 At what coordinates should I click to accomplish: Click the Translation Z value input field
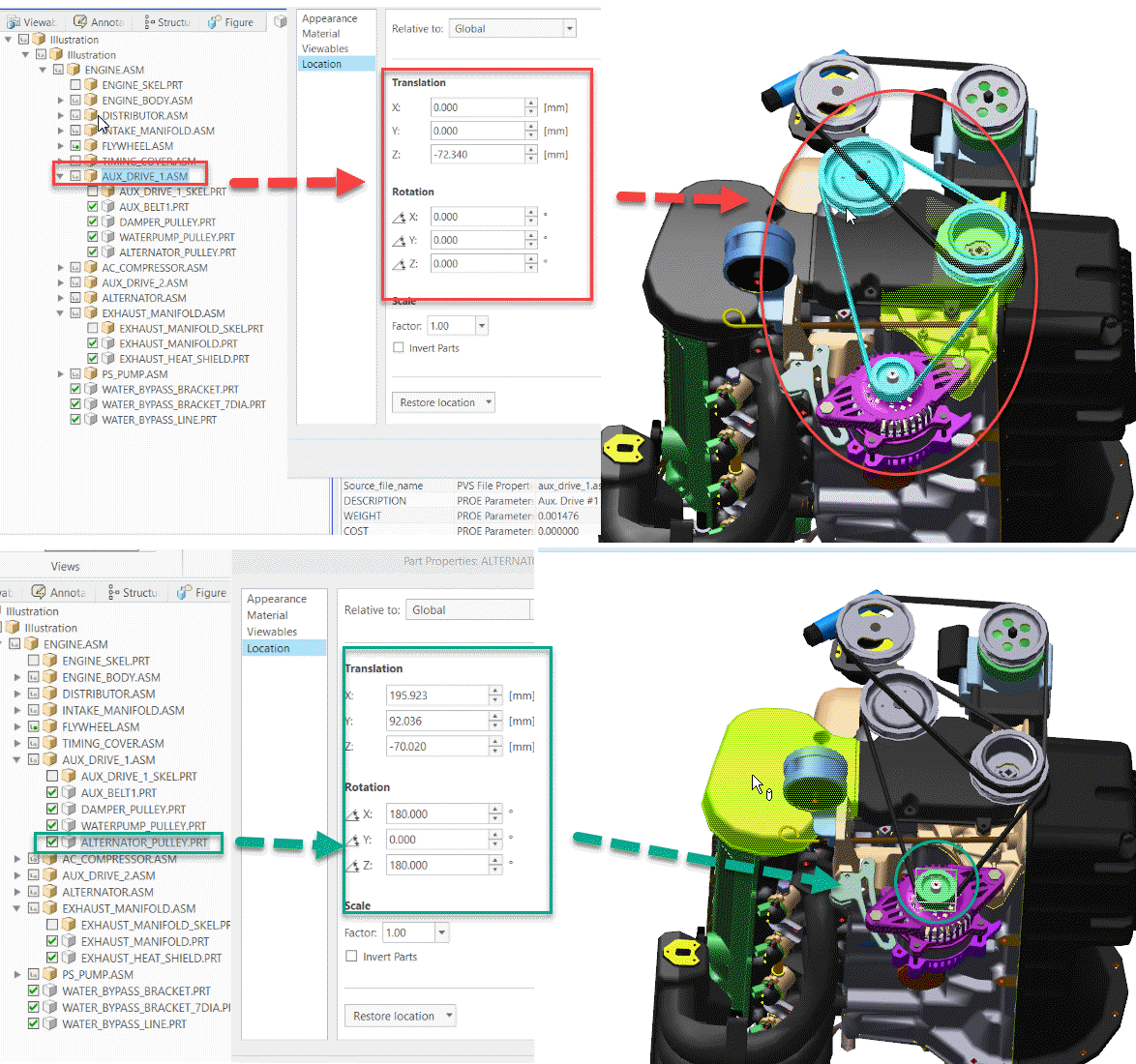[479, 154]
